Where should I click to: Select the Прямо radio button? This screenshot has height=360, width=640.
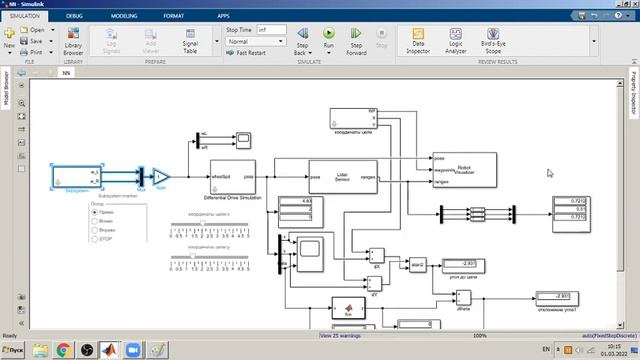[95, 212]
